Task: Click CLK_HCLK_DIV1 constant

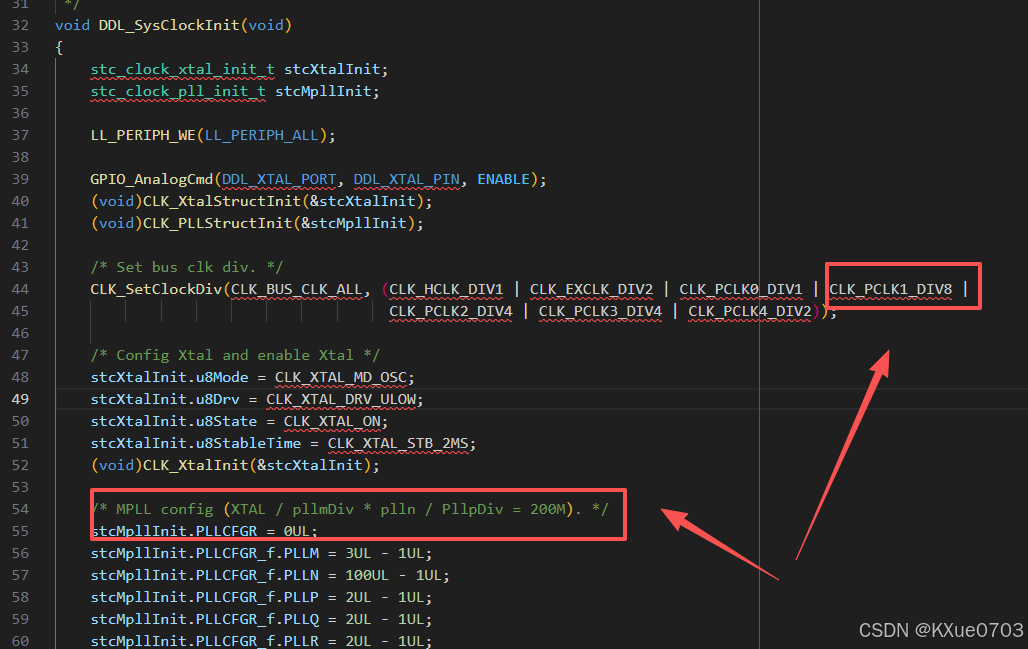Action: pos(446,289)
